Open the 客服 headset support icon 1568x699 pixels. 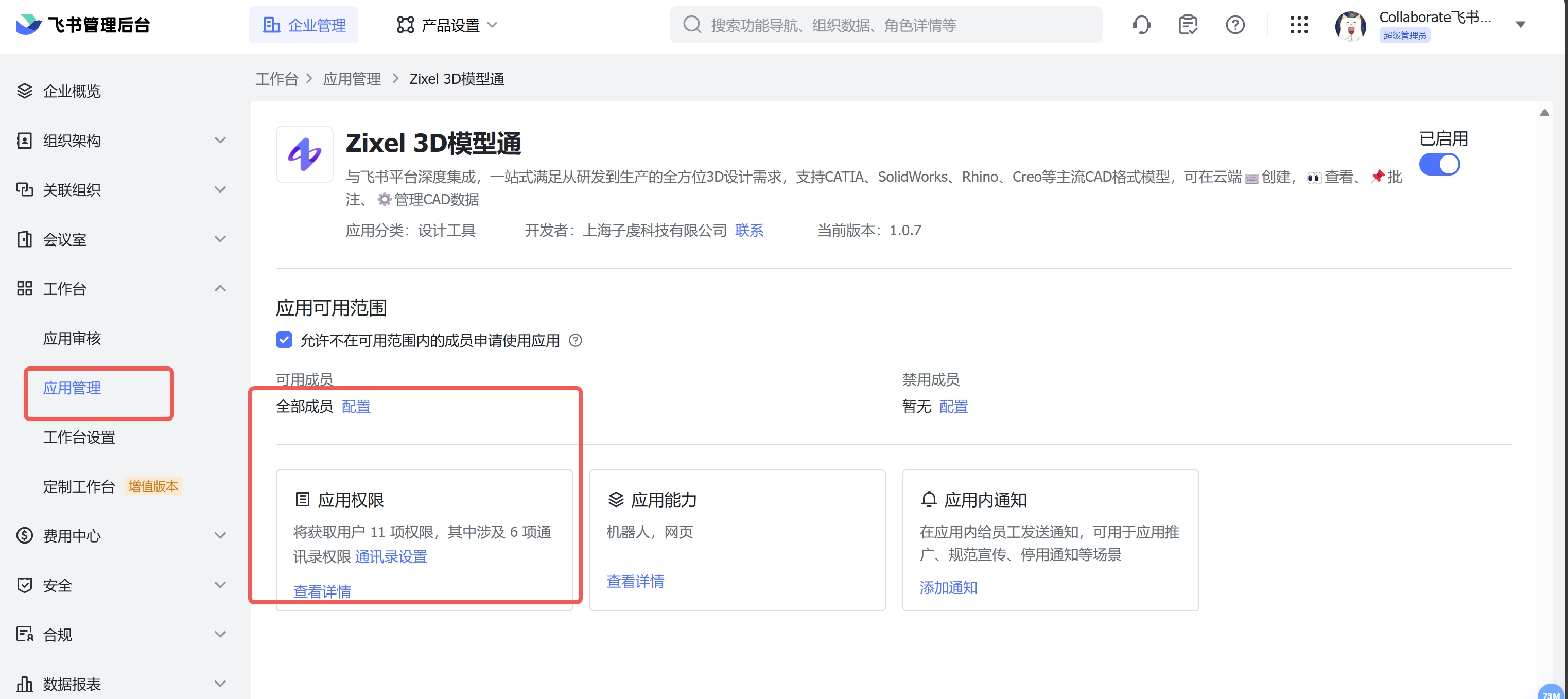tap(1141, 24)
